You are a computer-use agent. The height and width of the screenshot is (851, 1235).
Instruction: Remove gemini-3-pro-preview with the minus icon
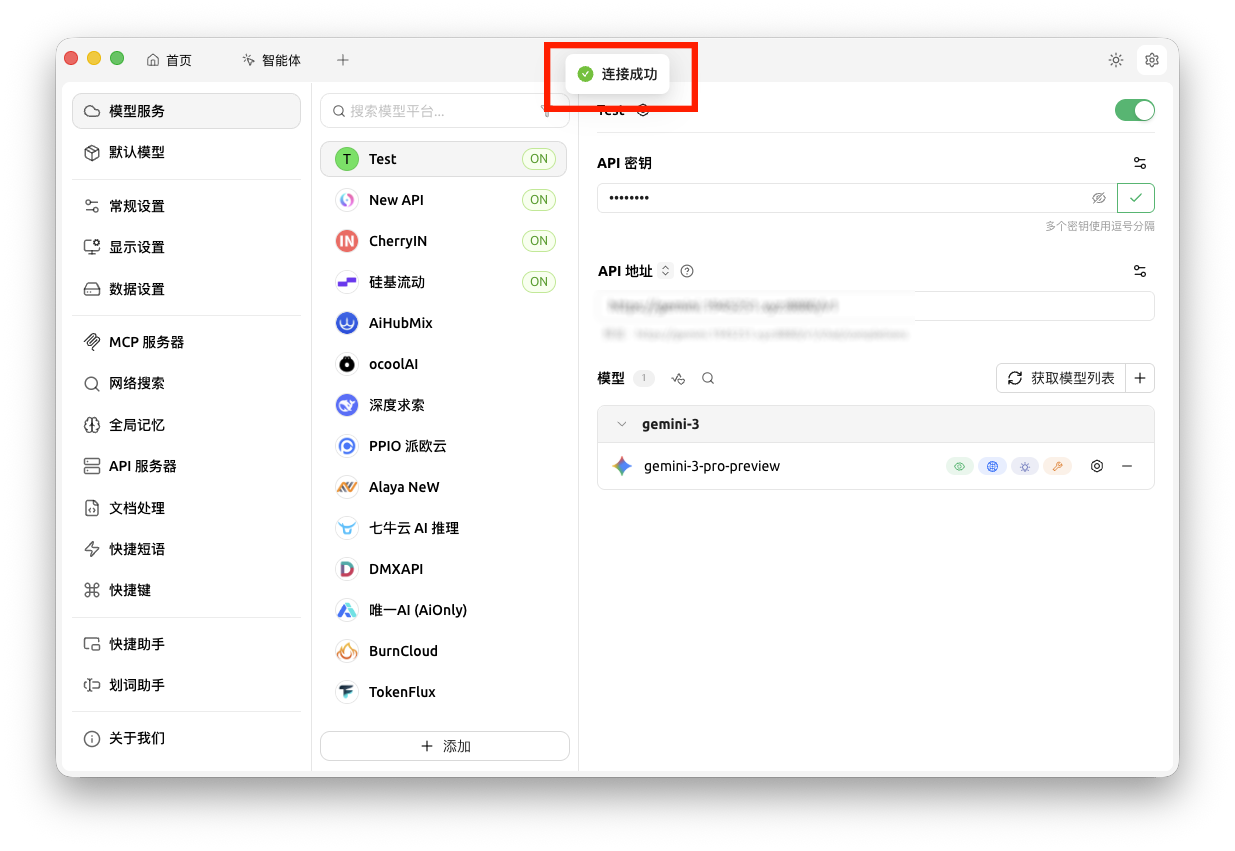(x=1127, y=466)
